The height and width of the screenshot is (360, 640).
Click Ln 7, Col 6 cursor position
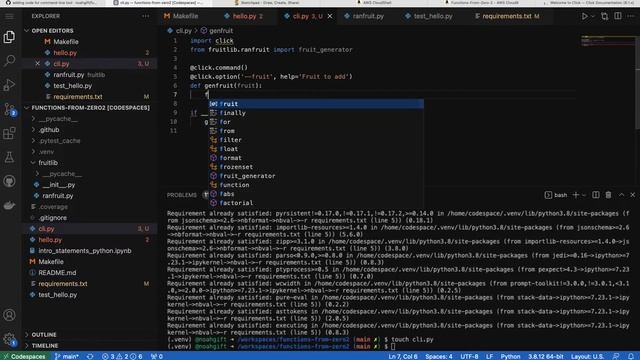pos(403,356)
